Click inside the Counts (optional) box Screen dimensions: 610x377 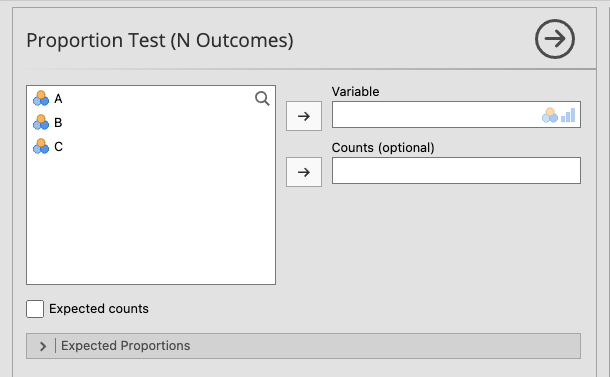[x=456, y=170]
